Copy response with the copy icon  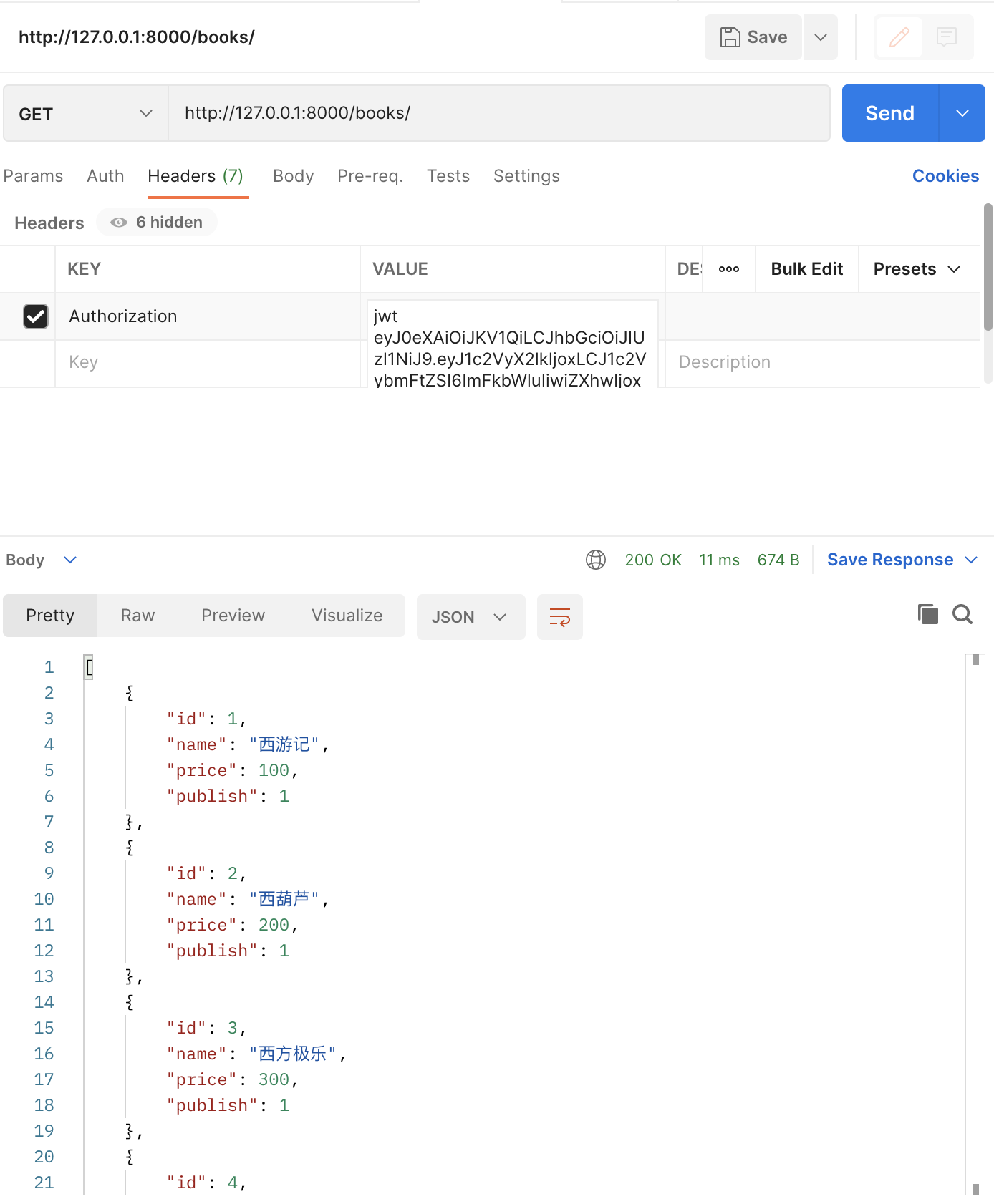coord(927,614)
